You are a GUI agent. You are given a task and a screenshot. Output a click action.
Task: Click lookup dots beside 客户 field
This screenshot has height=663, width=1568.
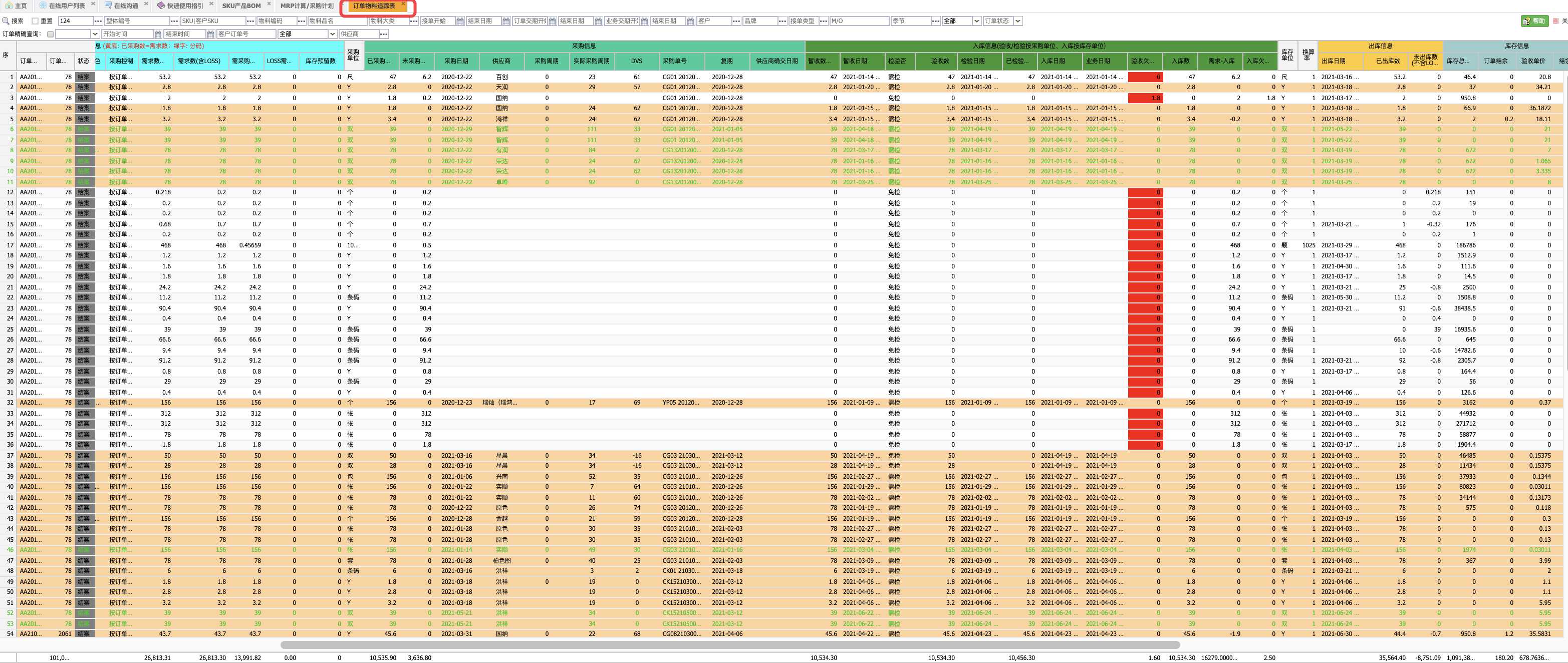coord(736,21)
